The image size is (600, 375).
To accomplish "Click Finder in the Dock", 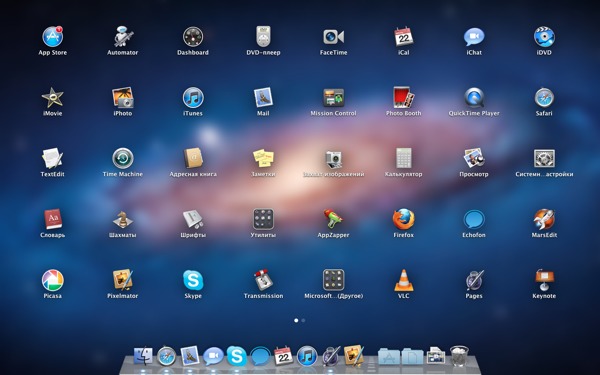I will pos(143,356).
